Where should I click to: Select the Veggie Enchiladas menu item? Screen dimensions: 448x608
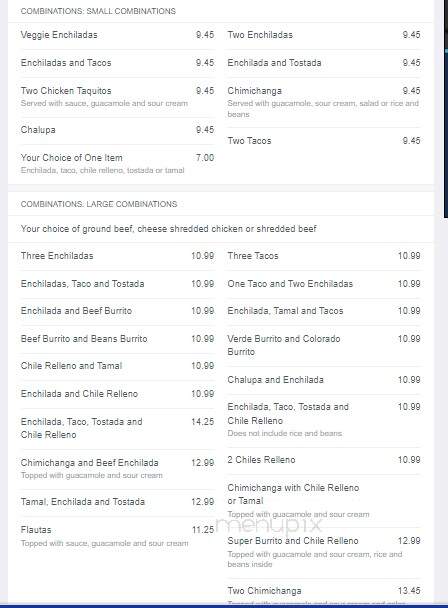[59, 35]
